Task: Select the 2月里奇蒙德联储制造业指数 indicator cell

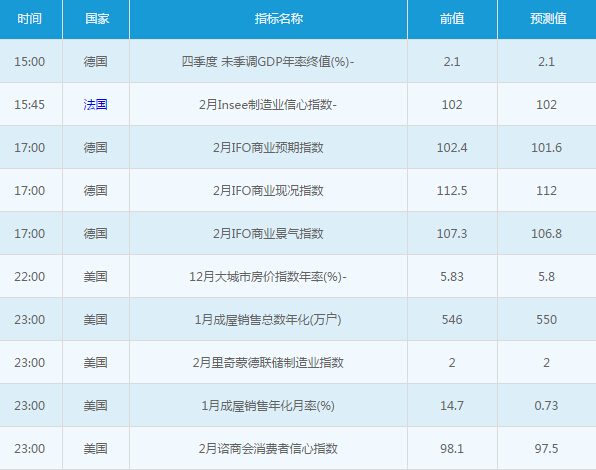Action: pos(268,362)
